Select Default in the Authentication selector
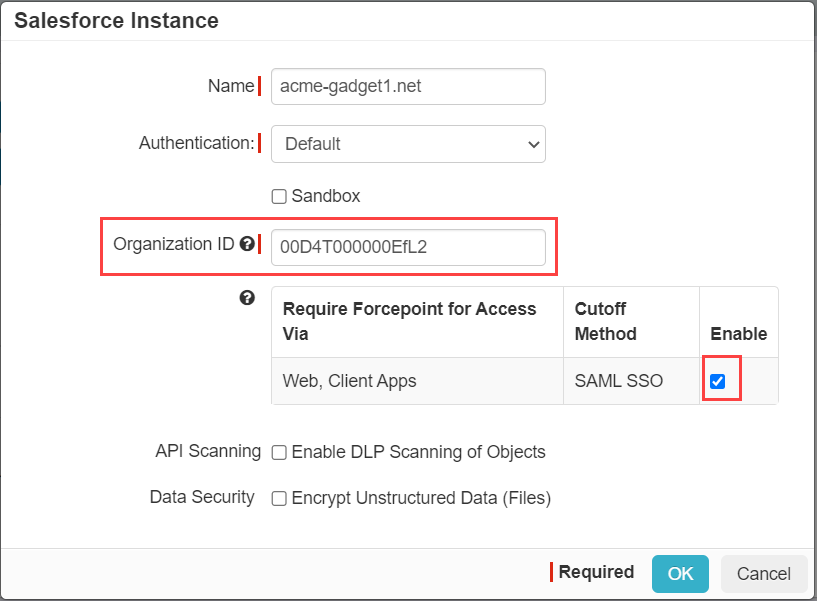The height and width of the screenshot is (601, 817). [x=408, y=144]
